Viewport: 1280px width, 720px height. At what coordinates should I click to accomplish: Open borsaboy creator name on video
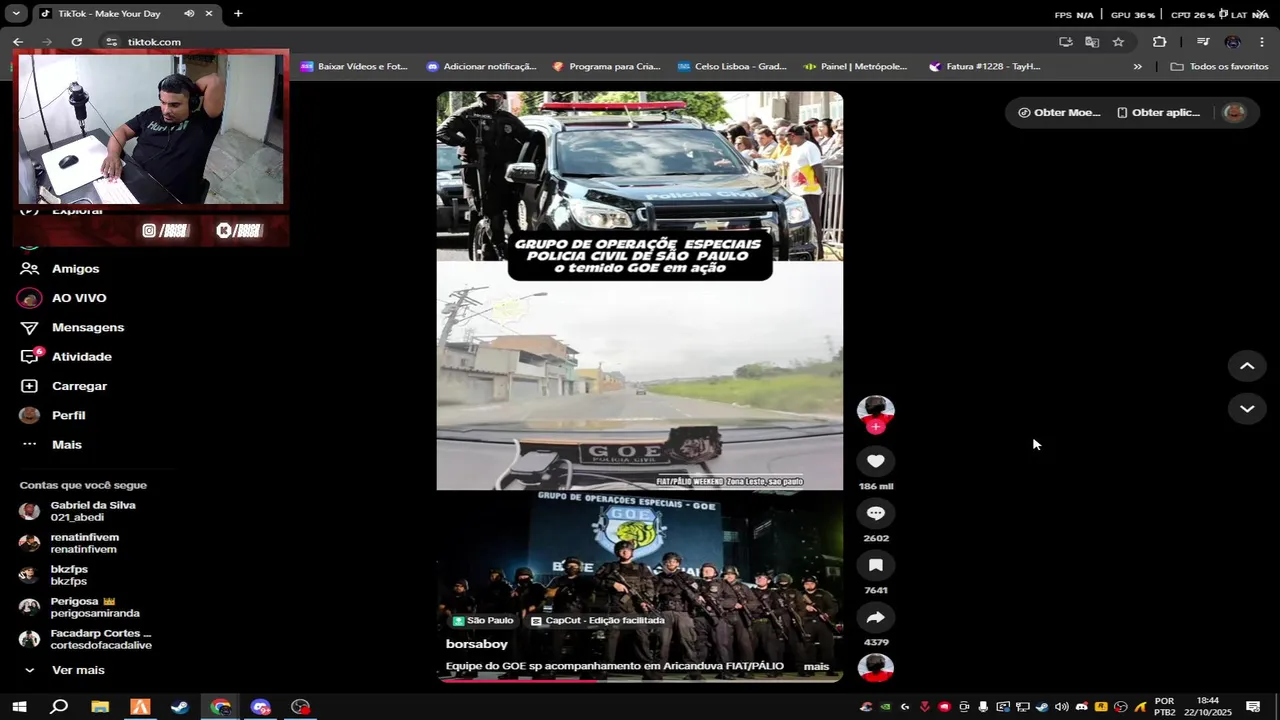coord(477,644)
